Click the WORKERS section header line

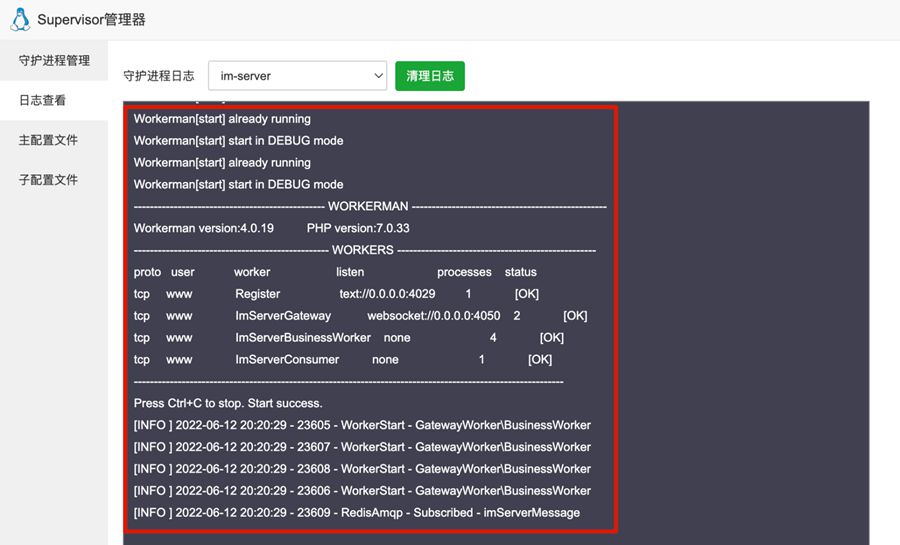pyautogui.click(x=363, y=250)
